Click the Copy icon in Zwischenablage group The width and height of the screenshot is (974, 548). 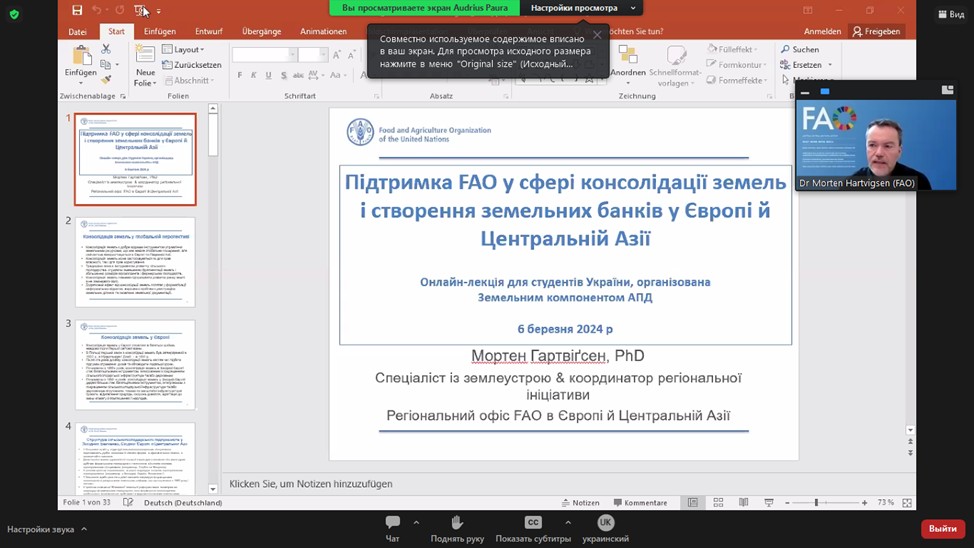pyautogui.click(x=106, y=64)
